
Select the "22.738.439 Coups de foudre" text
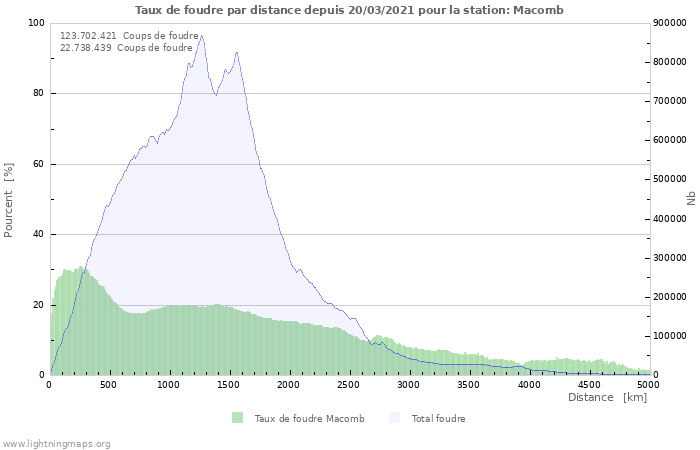126,47
